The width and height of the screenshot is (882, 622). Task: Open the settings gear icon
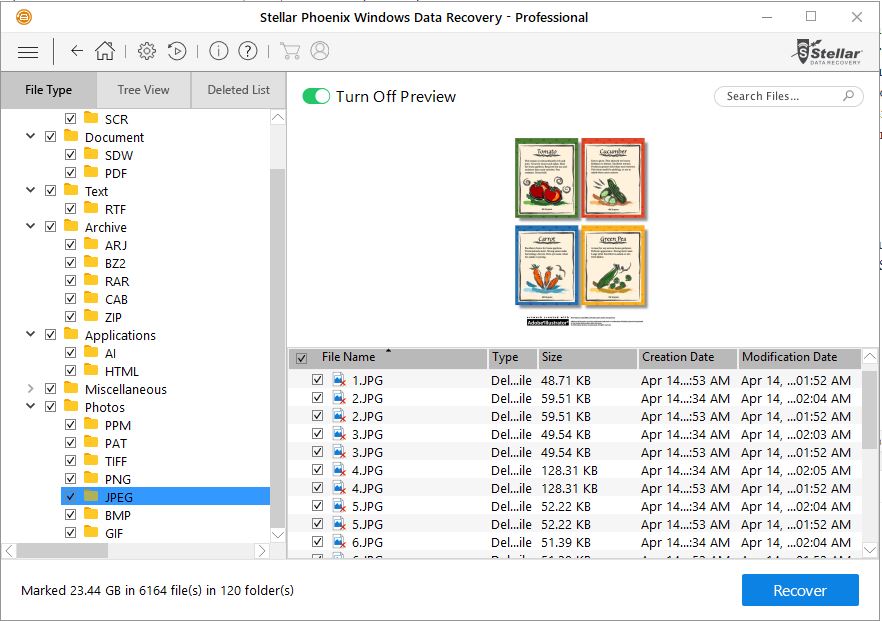pos(147,51)
